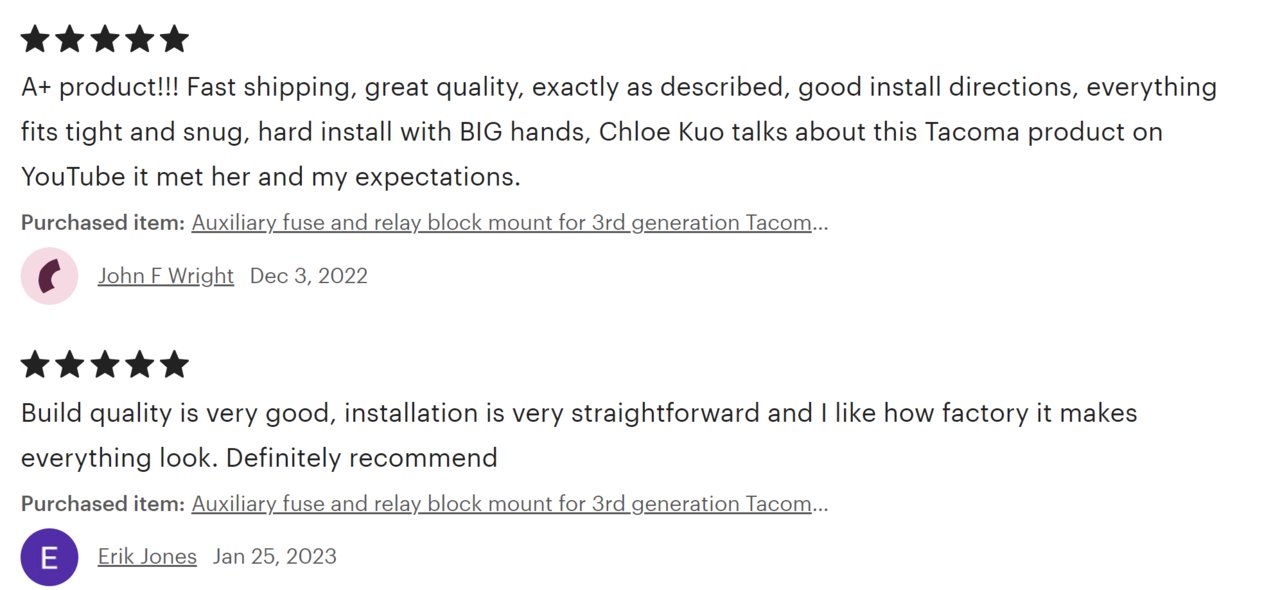Click the fifth star of Erik Jones's rating

174,364
